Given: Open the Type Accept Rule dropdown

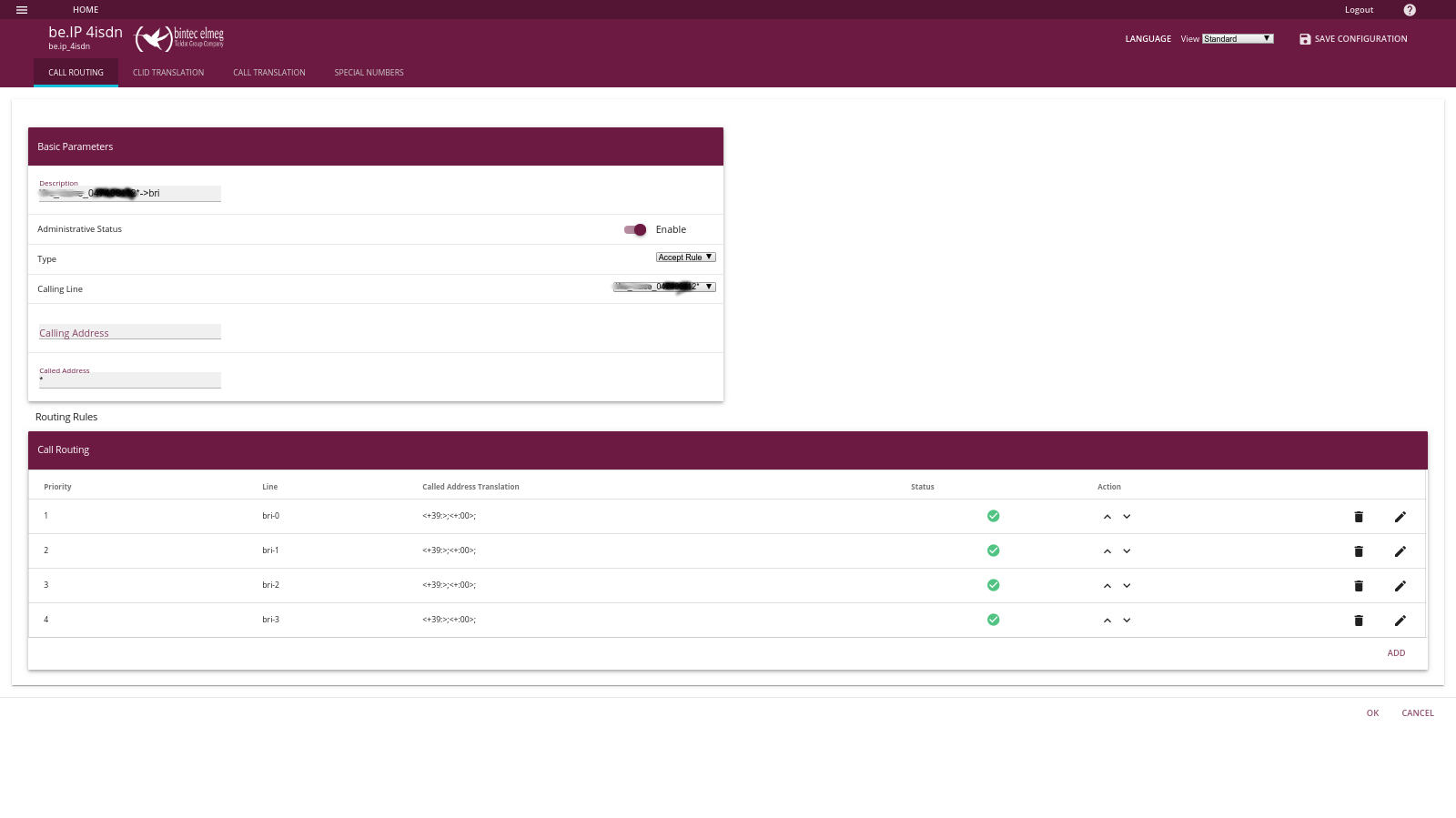Looking at the screenshot, I should coord(686,258).
